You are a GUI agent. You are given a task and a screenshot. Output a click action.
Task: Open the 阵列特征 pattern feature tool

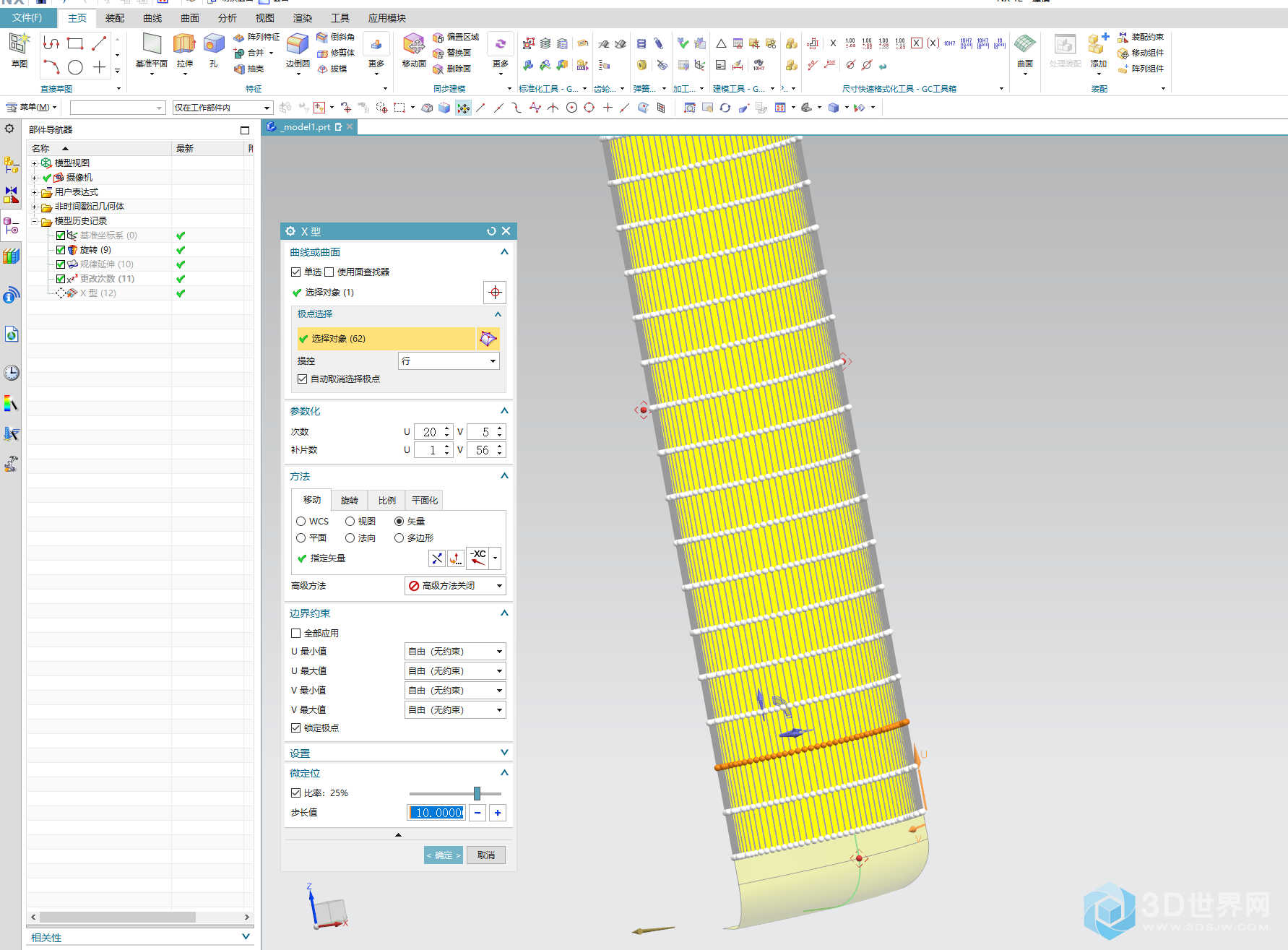point(256,37)
